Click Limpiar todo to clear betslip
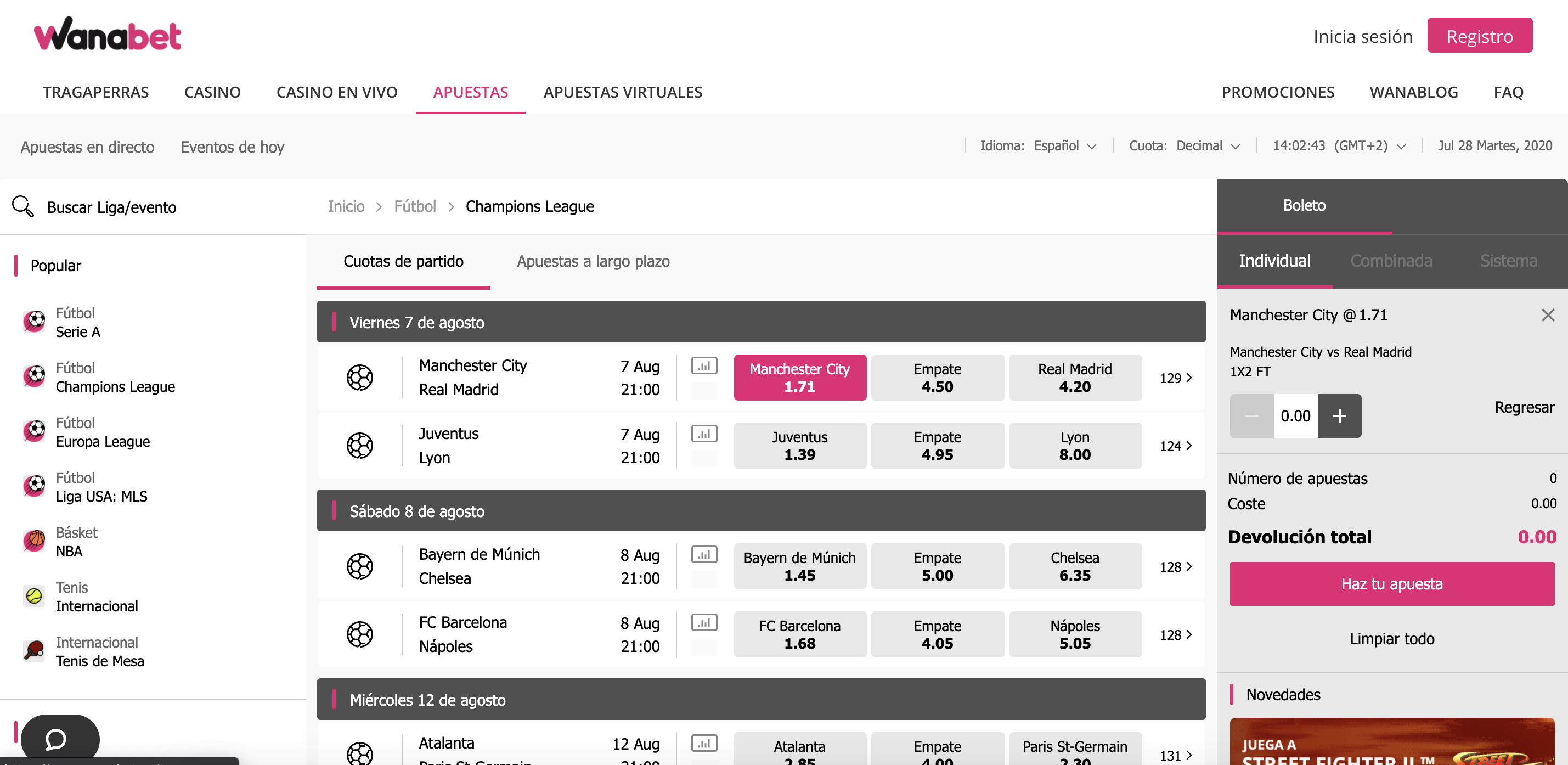The width and height of the screenshot is (1568, 765). pyautogui.click(x=1391, y=639)
